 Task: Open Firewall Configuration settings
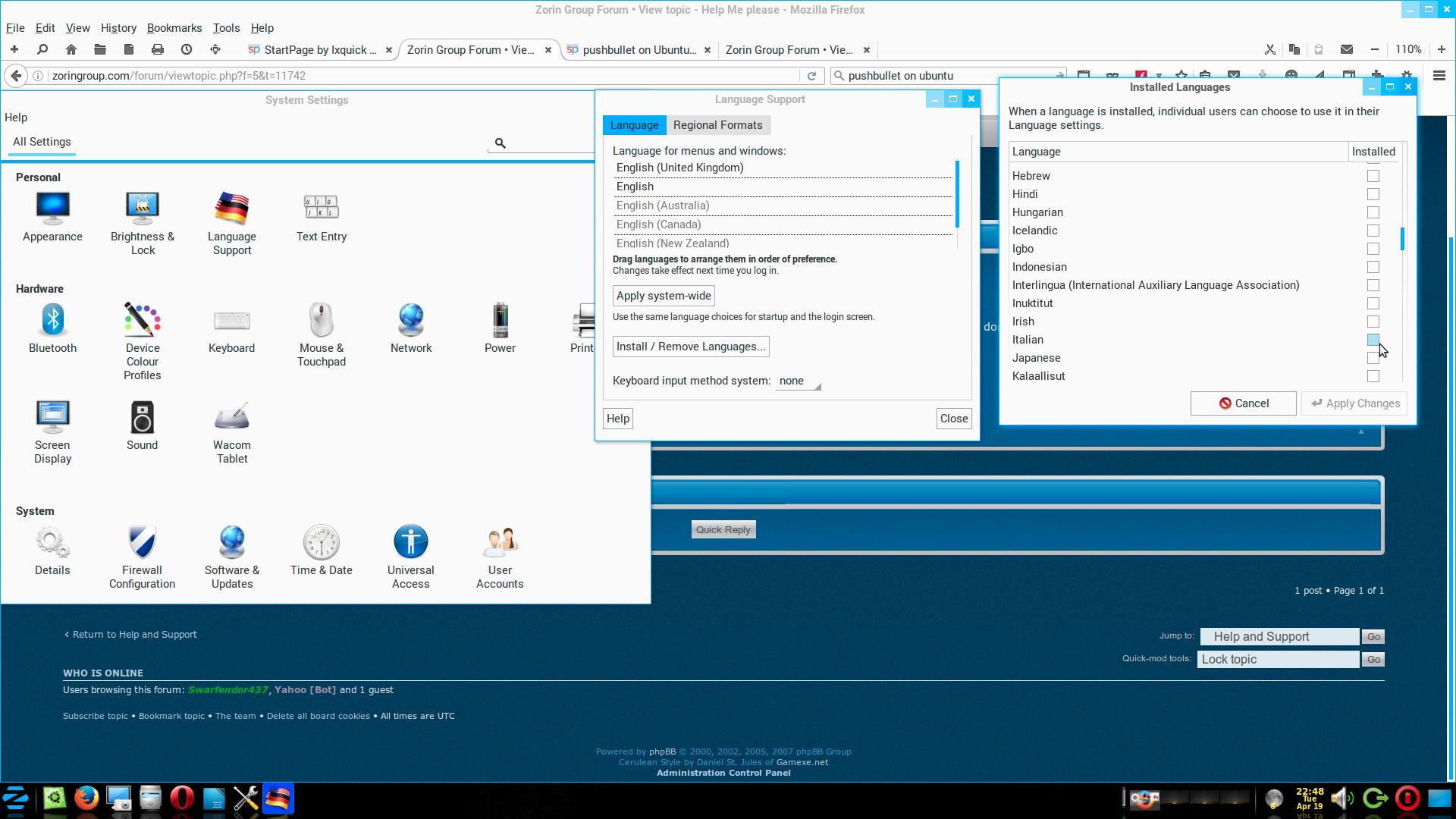pyautogui.click(x=142, y=543)
